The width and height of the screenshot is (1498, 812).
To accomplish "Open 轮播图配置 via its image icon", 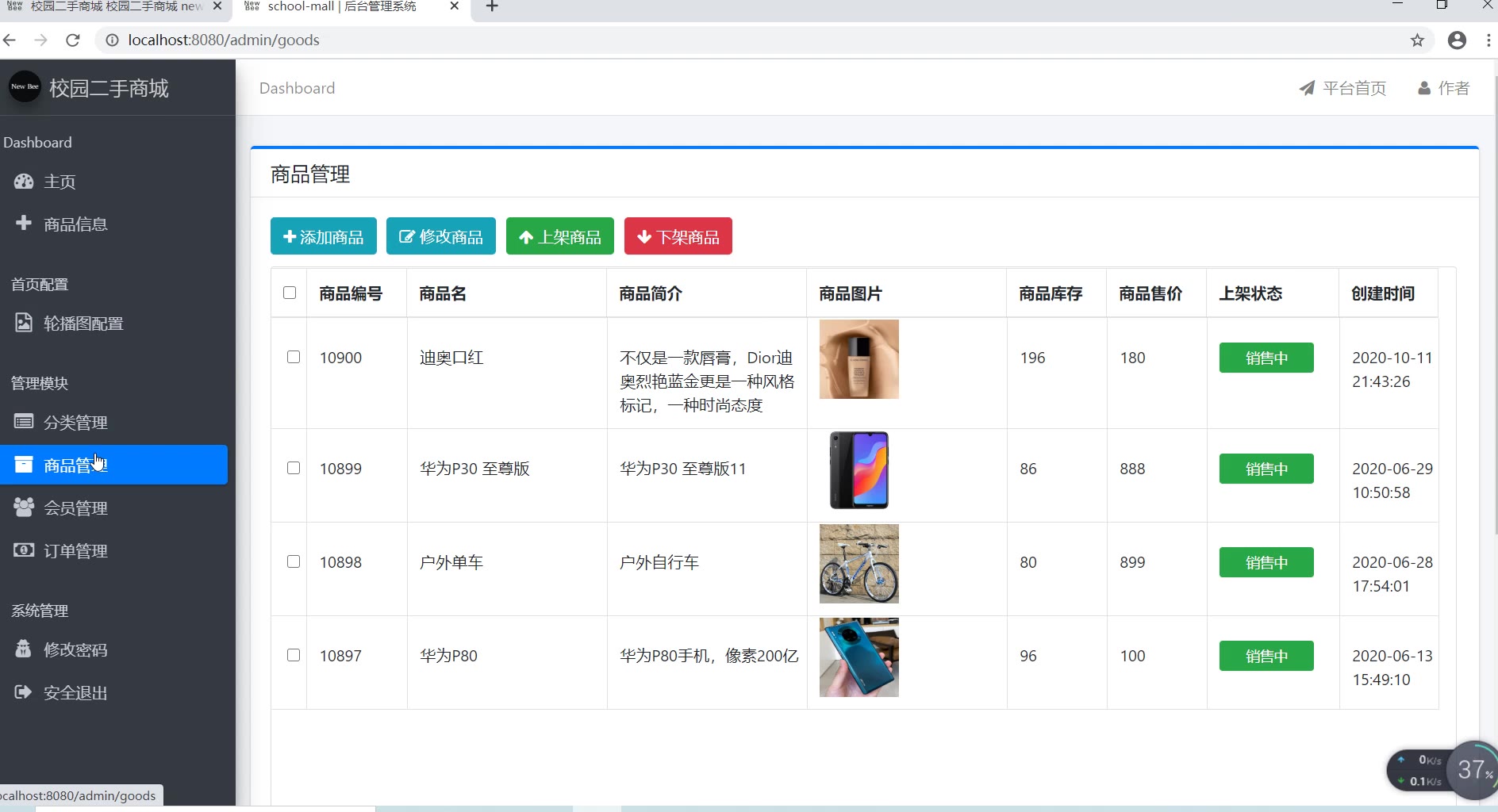I will tap(24, 323).
